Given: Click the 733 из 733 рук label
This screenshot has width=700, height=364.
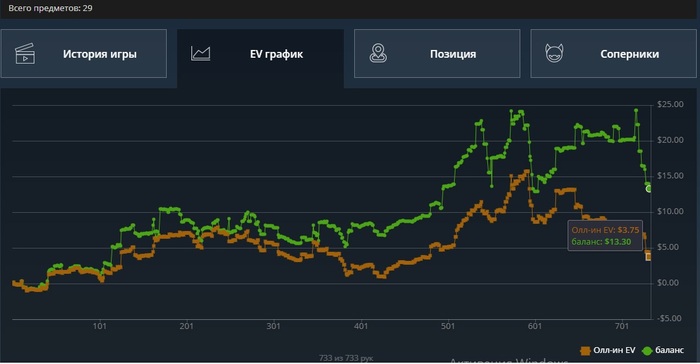Looking at the screenshot, I should (x=346, y=358).
